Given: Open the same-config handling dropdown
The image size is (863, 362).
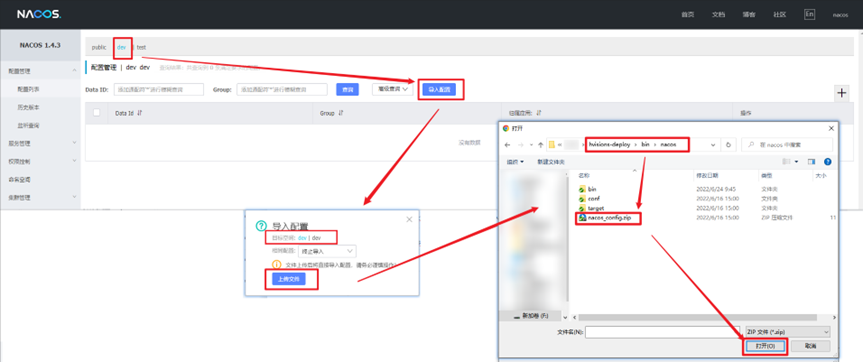Looking at the screenshot, I should [327, 251].
